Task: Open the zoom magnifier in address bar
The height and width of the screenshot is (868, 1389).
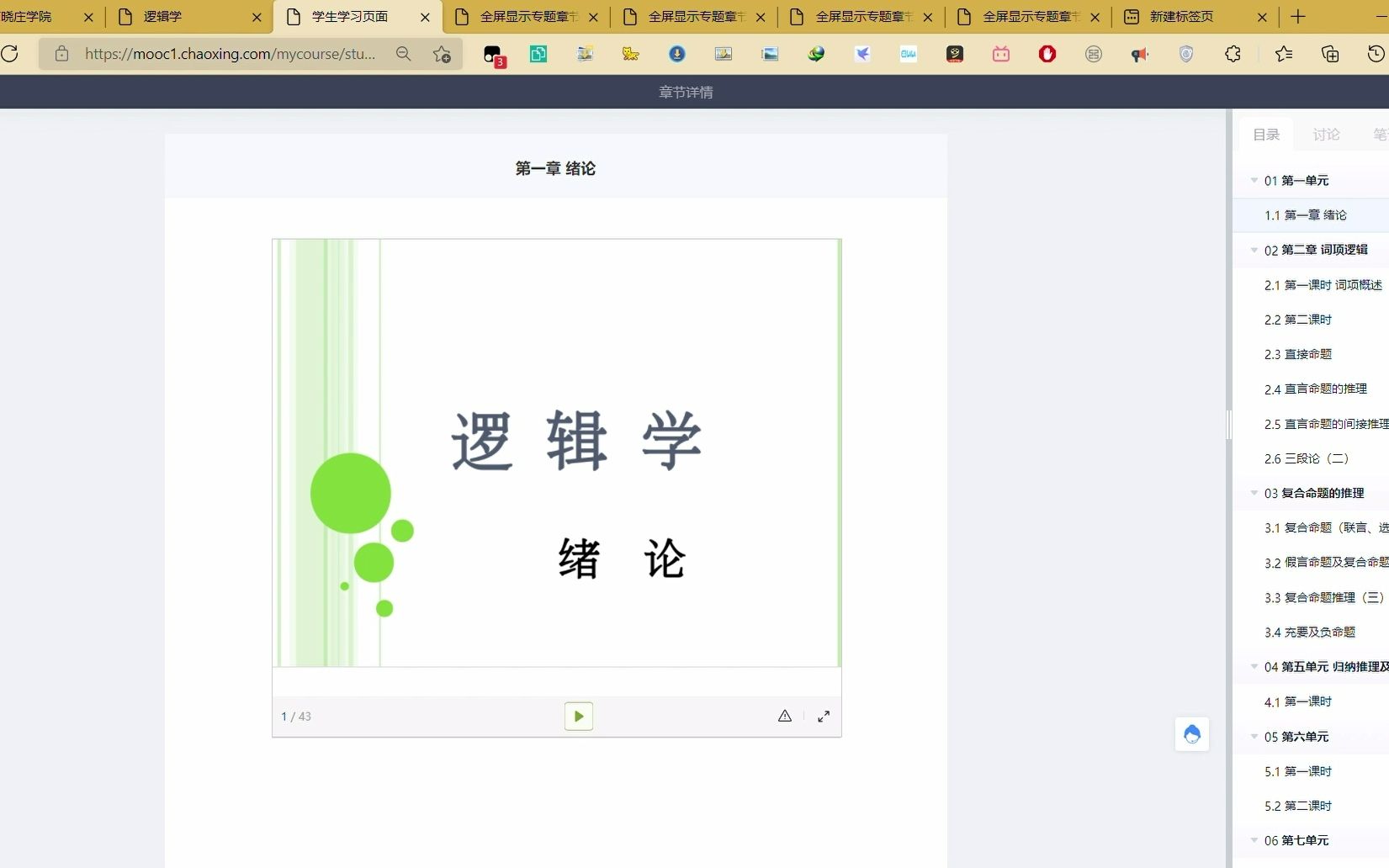Action: 404,54
